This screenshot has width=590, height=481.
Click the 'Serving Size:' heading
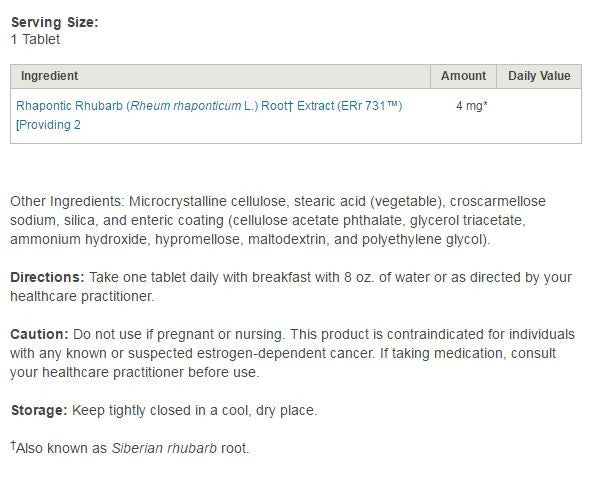(55, 22)
